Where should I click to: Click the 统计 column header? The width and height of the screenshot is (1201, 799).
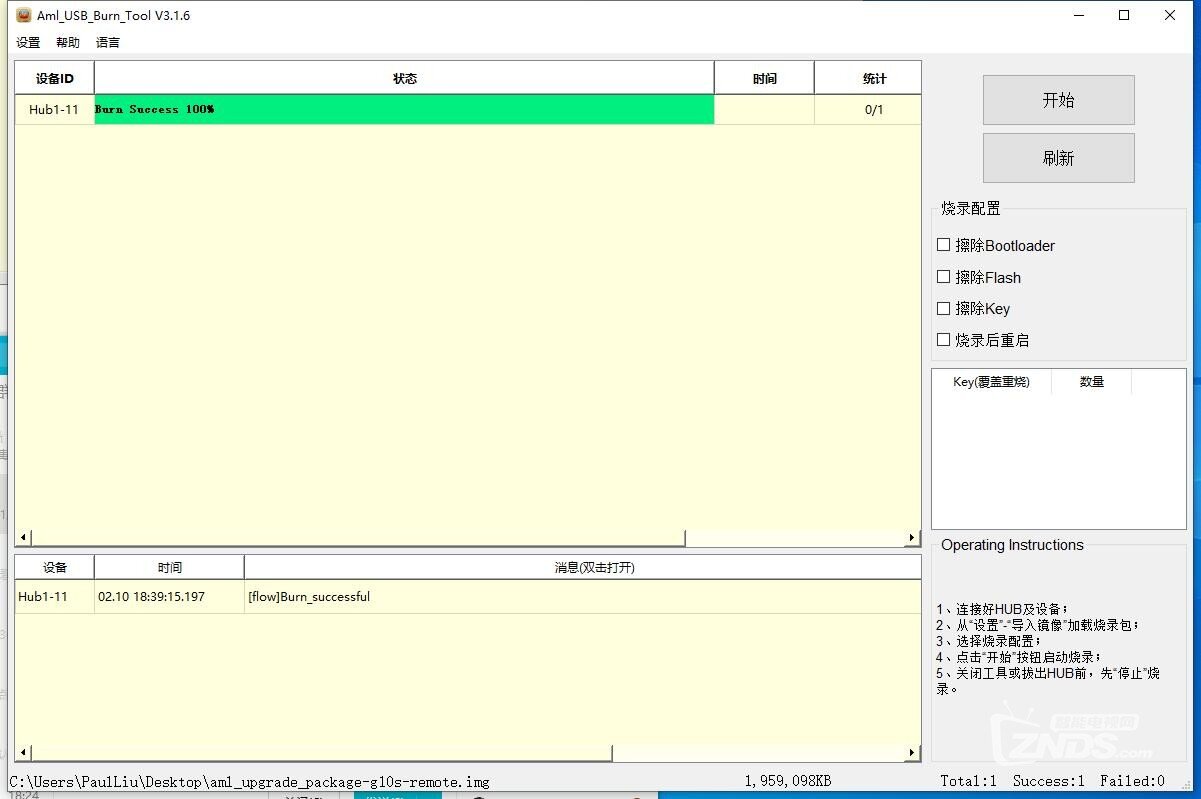pyautogui.click(x=868, y=78)
